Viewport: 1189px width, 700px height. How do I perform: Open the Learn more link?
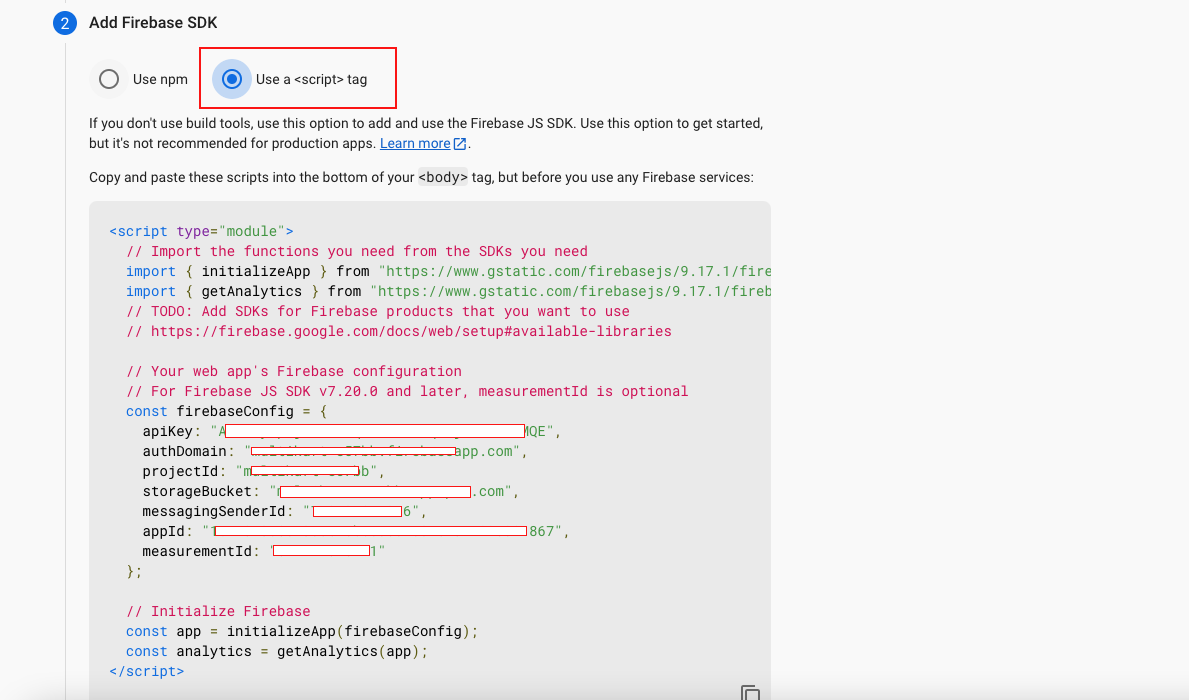[x=414, y=144]
